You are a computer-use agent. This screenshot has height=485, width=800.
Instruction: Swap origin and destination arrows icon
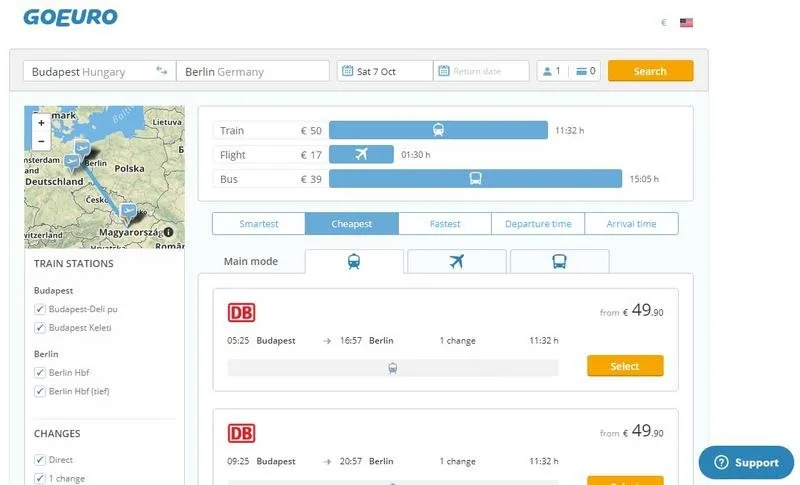pos(162,71)
